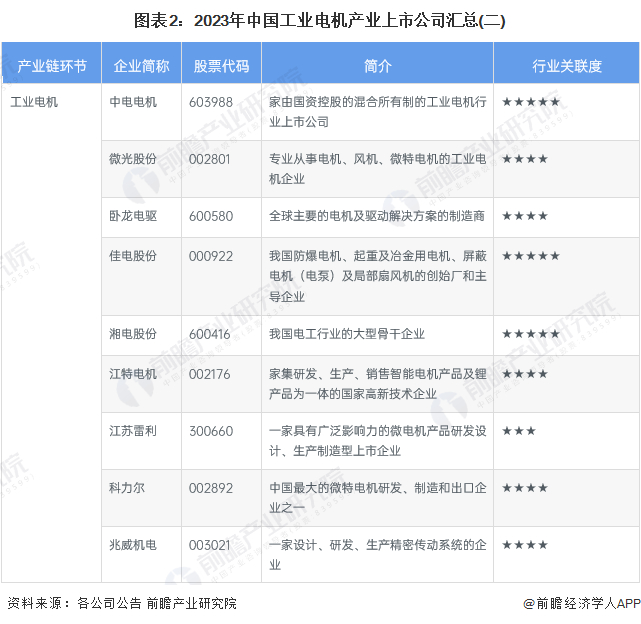The height and width of the screenshot is (624, 641).
Task: Select stock code 600580
Action: point(211,215)
